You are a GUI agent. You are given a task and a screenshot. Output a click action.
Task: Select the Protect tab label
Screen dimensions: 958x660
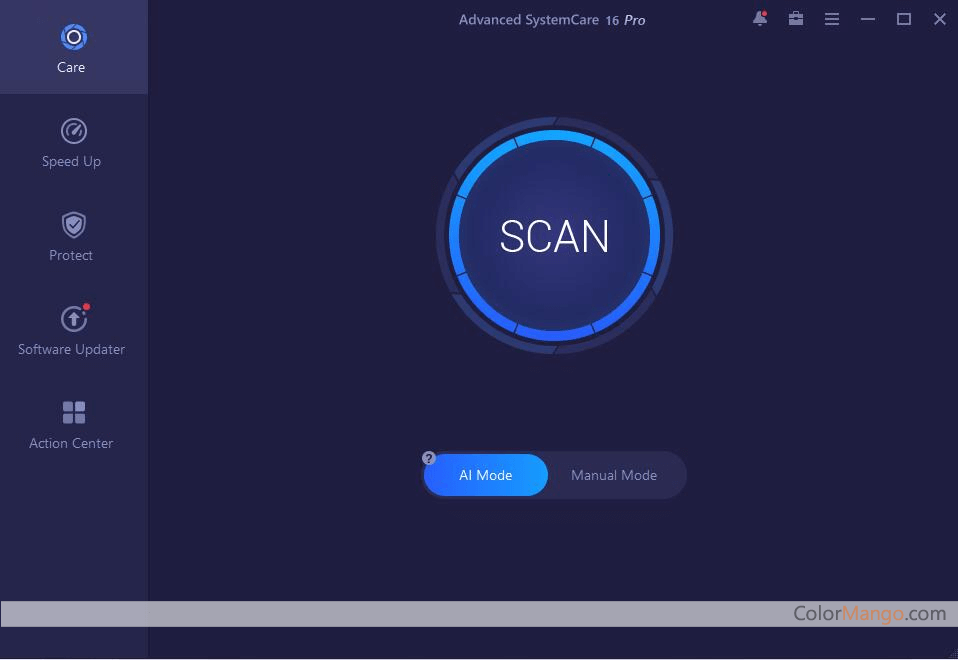pos(71,255)
